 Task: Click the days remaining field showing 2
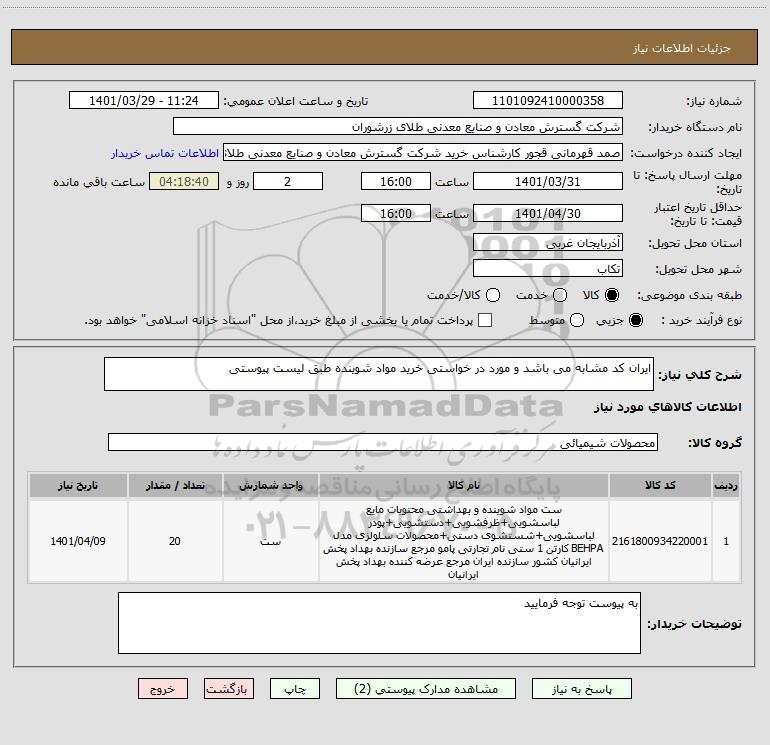point(288,181)
